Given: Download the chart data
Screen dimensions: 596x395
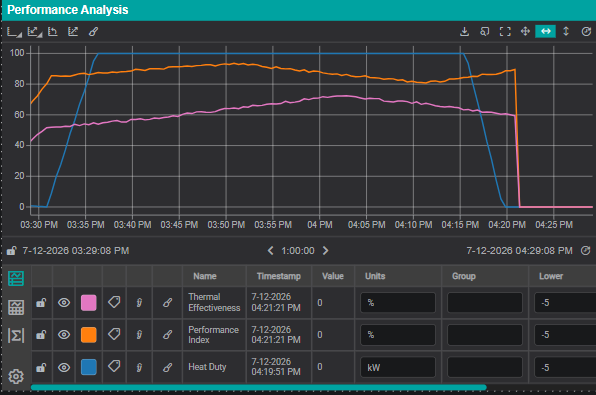Looking at the screenshot, I should click(x=464, y=32).
